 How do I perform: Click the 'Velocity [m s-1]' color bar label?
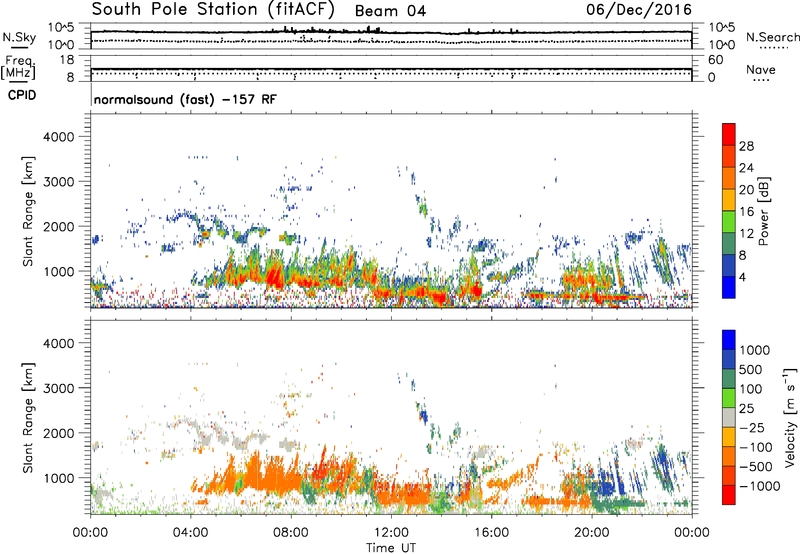[790, 417]
